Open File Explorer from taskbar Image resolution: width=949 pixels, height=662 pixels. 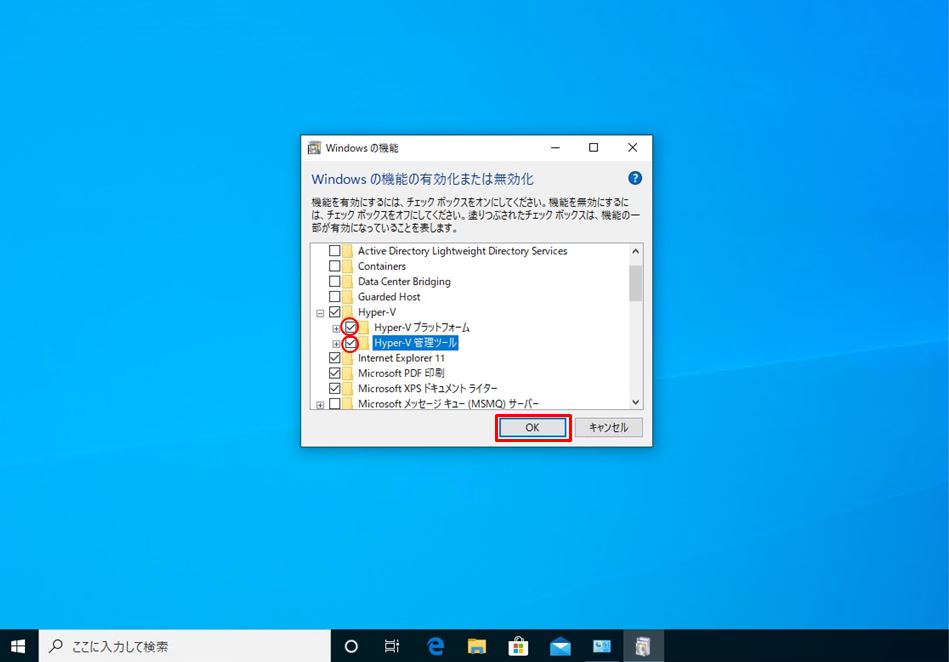pyautogui.click(x=477, y=646)
